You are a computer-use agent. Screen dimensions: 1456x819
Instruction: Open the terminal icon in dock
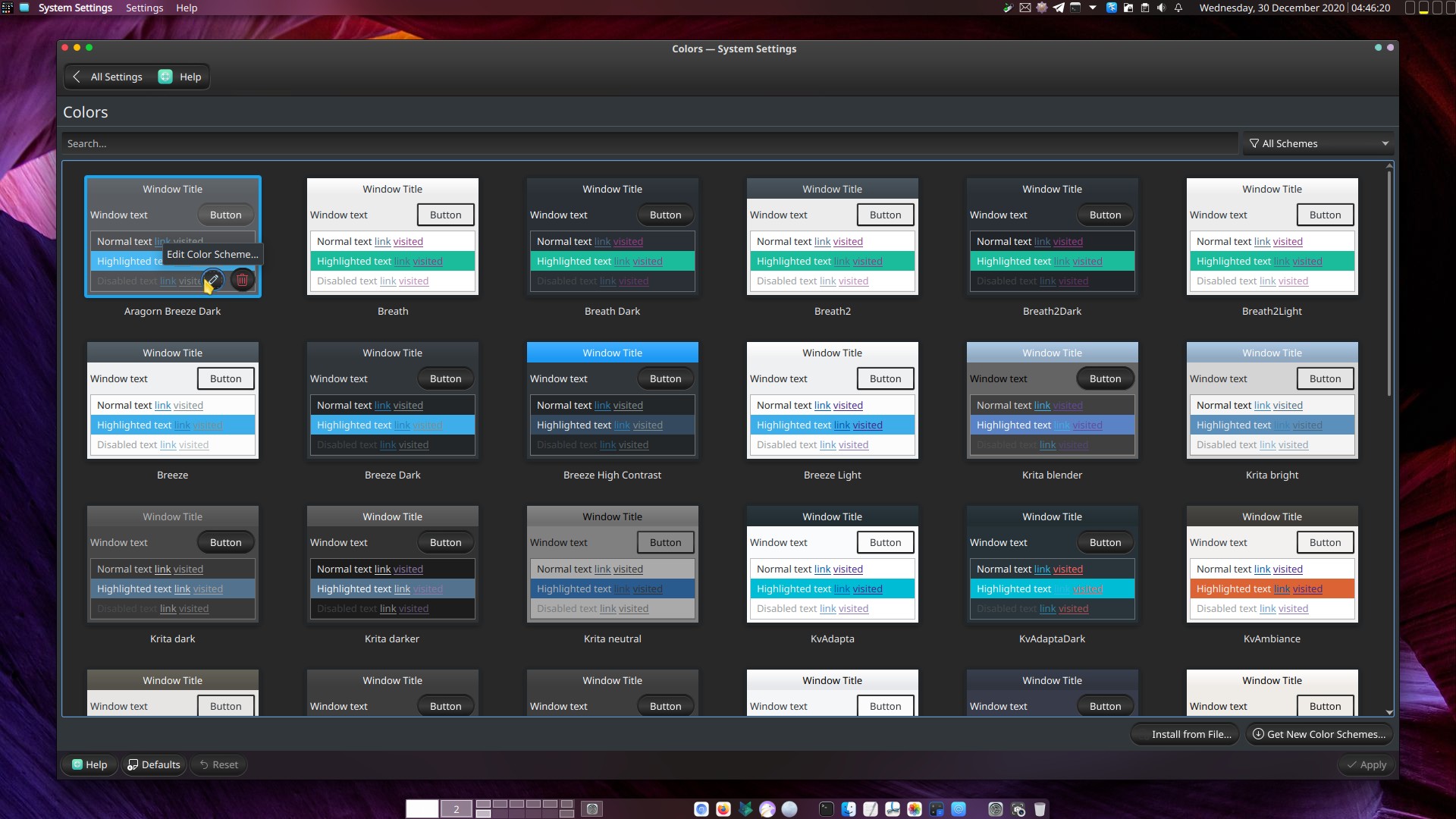coord(827,809)
